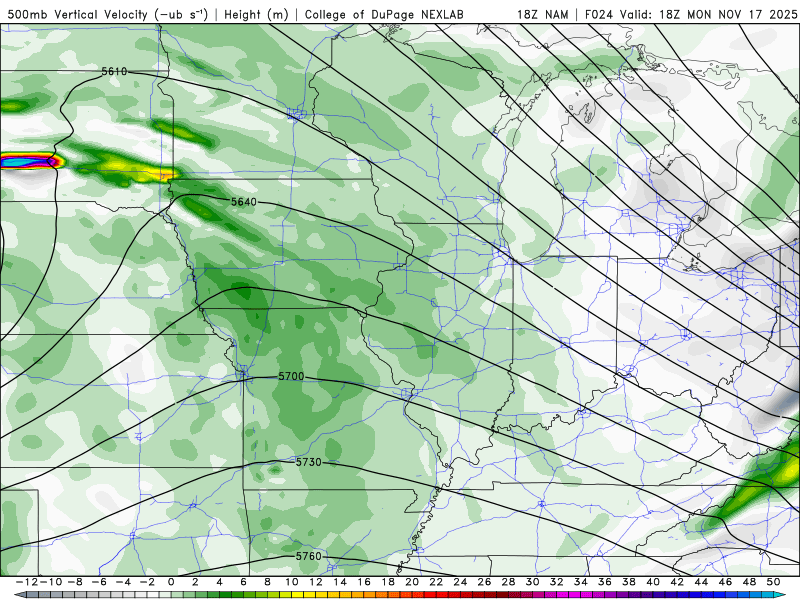Click the -8 color scale value
The width and height of the screenshot is (800, 600).
75,582
